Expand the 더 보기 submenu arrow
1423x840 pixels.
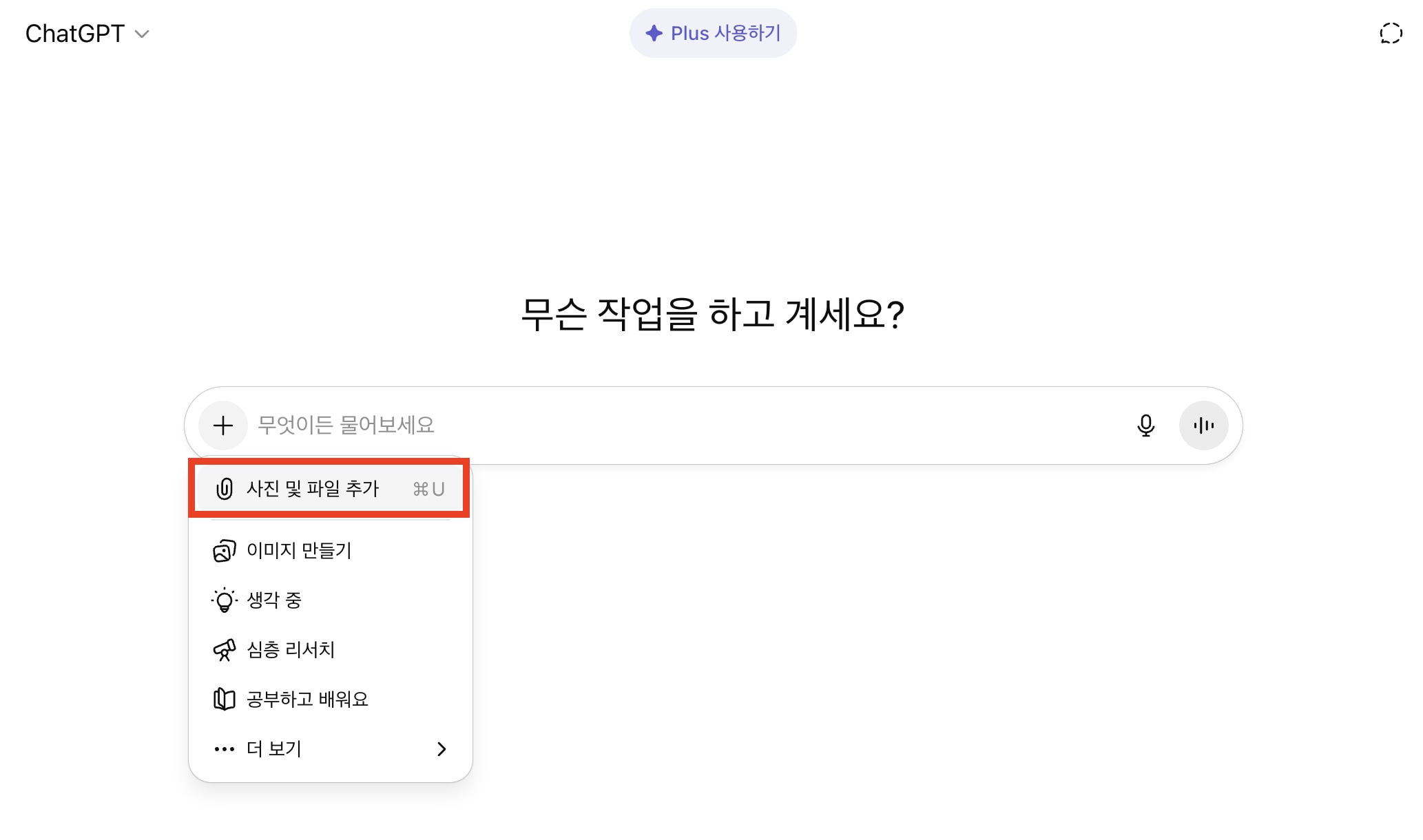[x=442, y=749]
